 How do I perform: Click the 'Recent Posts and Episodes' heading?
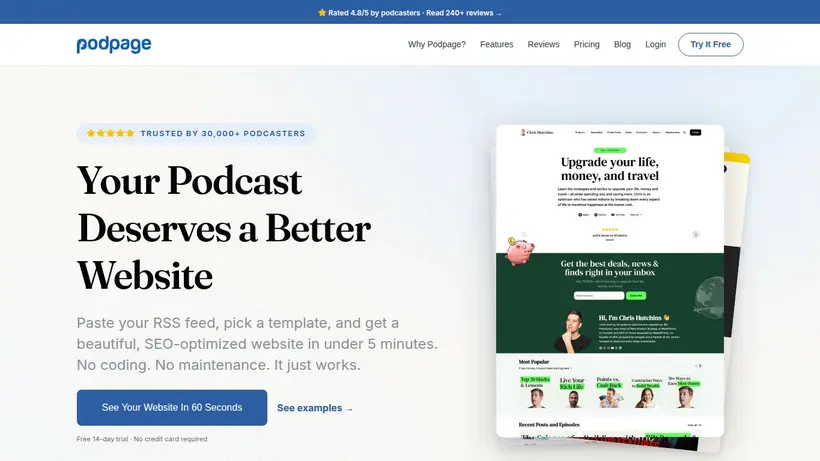(x=549, y=424)
